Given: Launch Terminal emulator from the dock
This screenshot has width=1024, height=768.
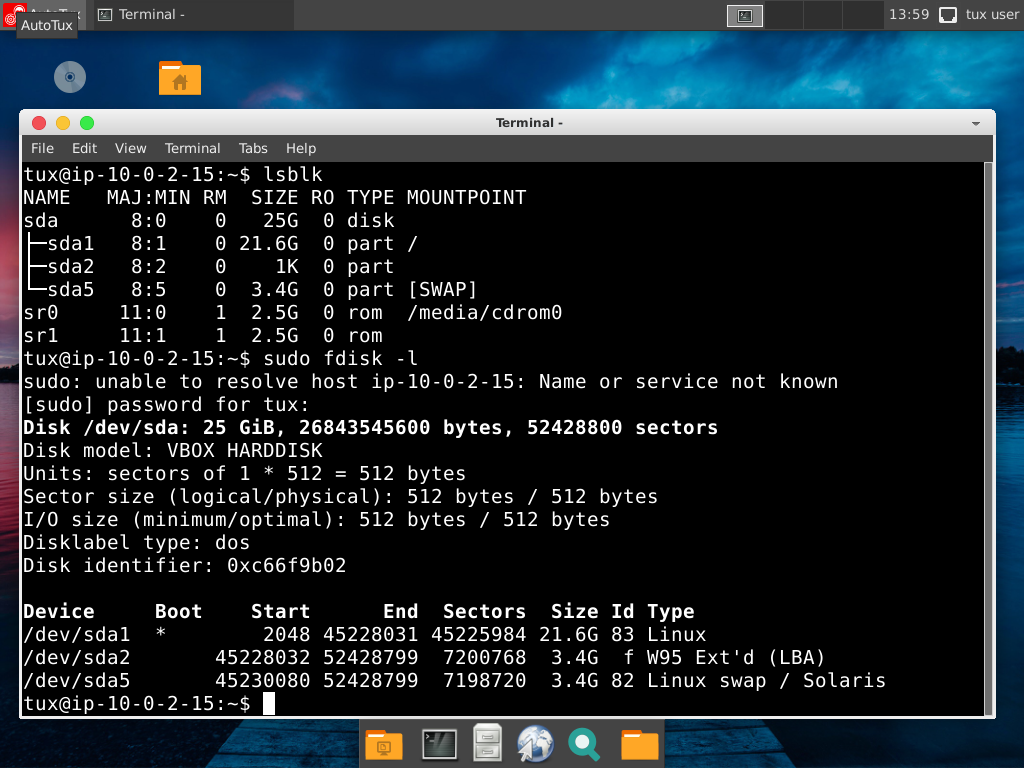Looking at the screenshot, I should point(439,744).
